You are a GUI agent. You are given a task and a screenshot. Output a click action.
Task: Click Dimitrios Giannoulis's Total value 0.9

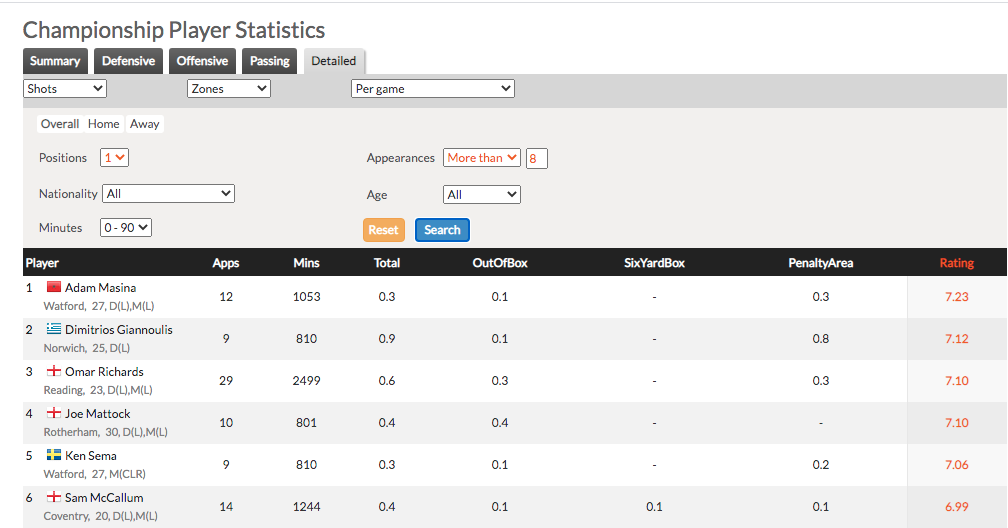coord(387,339)
